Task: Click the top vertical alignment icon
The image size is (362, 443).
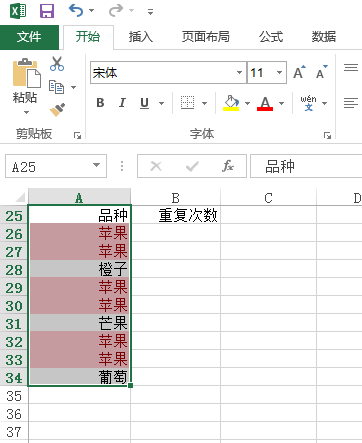Action: (351, 68)
